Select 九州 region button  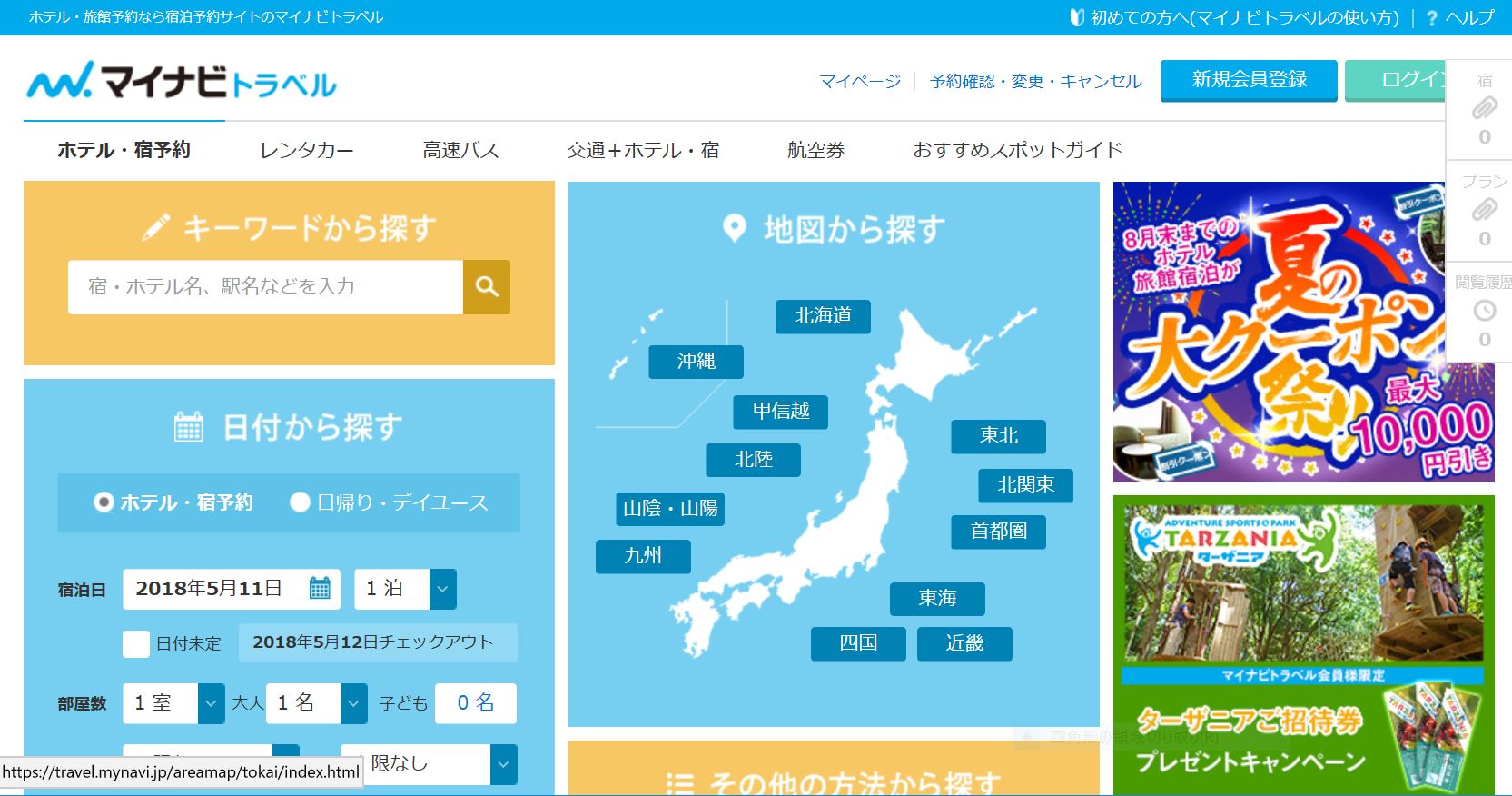point(643,556)
